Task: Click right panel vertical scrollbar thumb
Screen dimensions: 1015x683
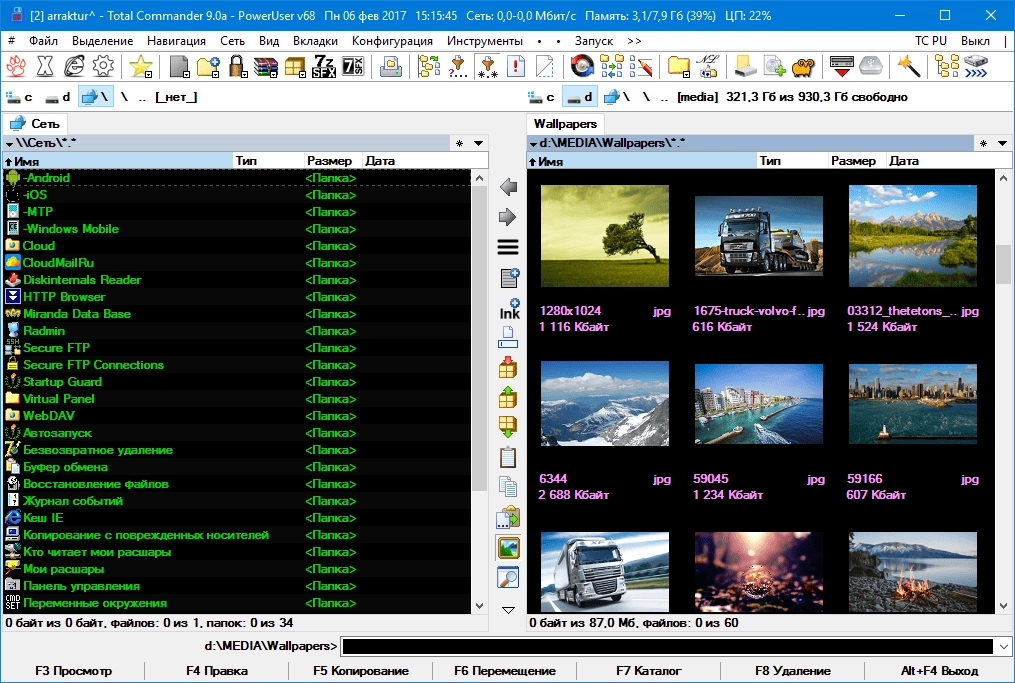Action: (1003, 264)
